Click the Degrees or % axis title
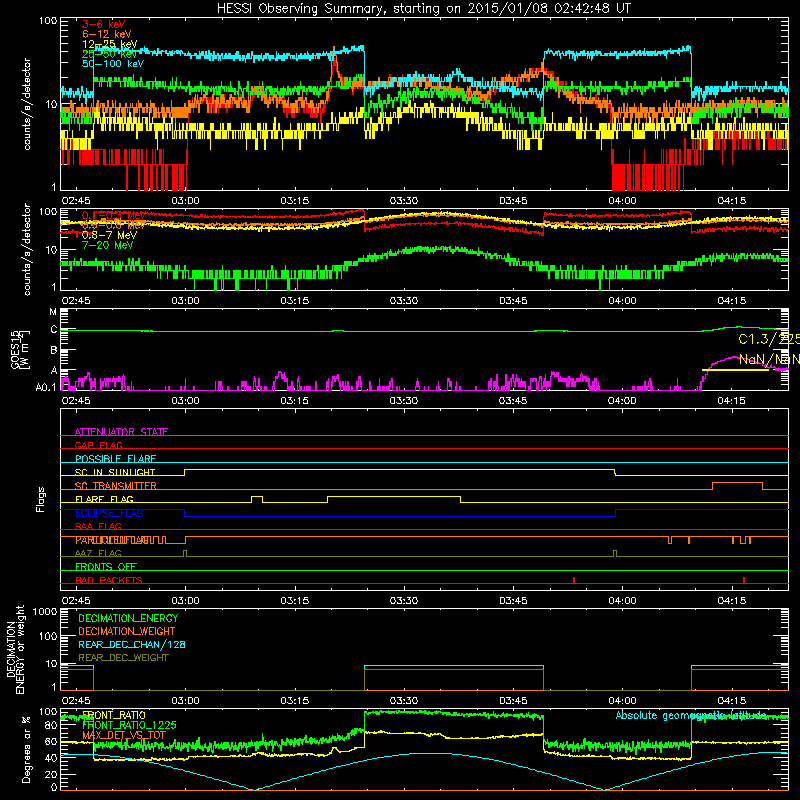 [x=26, y=749]
